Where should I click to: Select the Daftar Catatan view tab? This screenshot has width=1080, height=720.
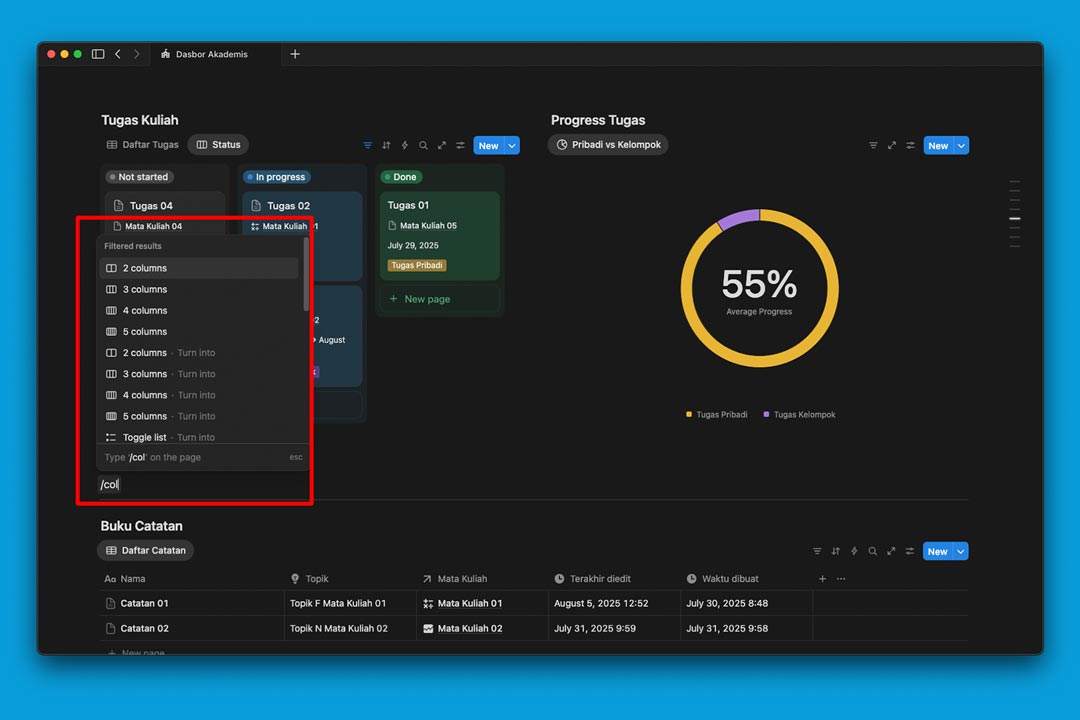point(145,551)
